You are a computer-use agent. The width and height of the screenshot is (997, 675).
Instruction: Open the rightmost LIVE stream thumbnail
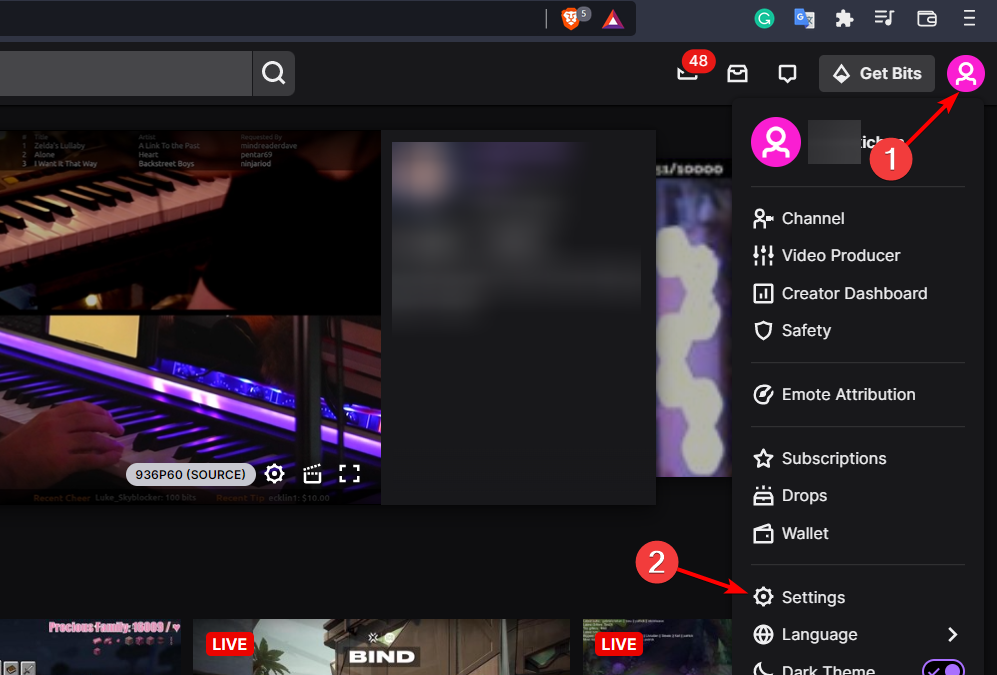tap(657, 647)
